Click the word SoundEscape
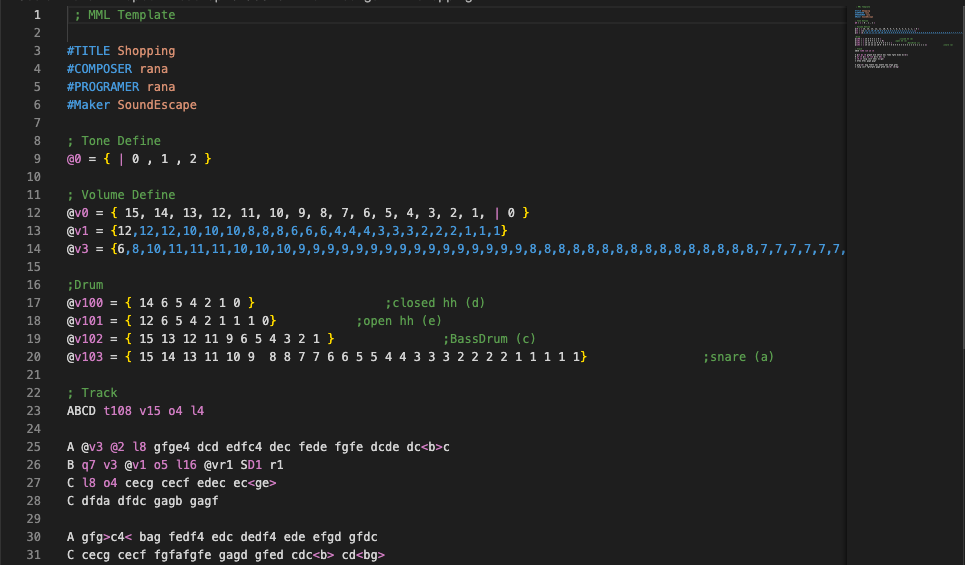The height and width of the screenshot is (565, 965). point(157,105)
